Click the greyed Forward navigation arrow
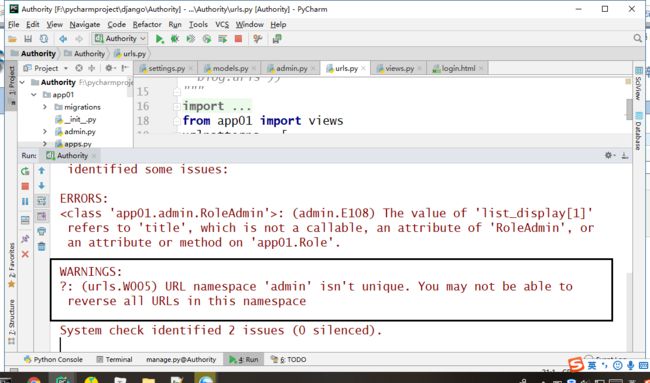Image resolution: width=650 pixels, height=383 pixels. [x=79, y=39]
